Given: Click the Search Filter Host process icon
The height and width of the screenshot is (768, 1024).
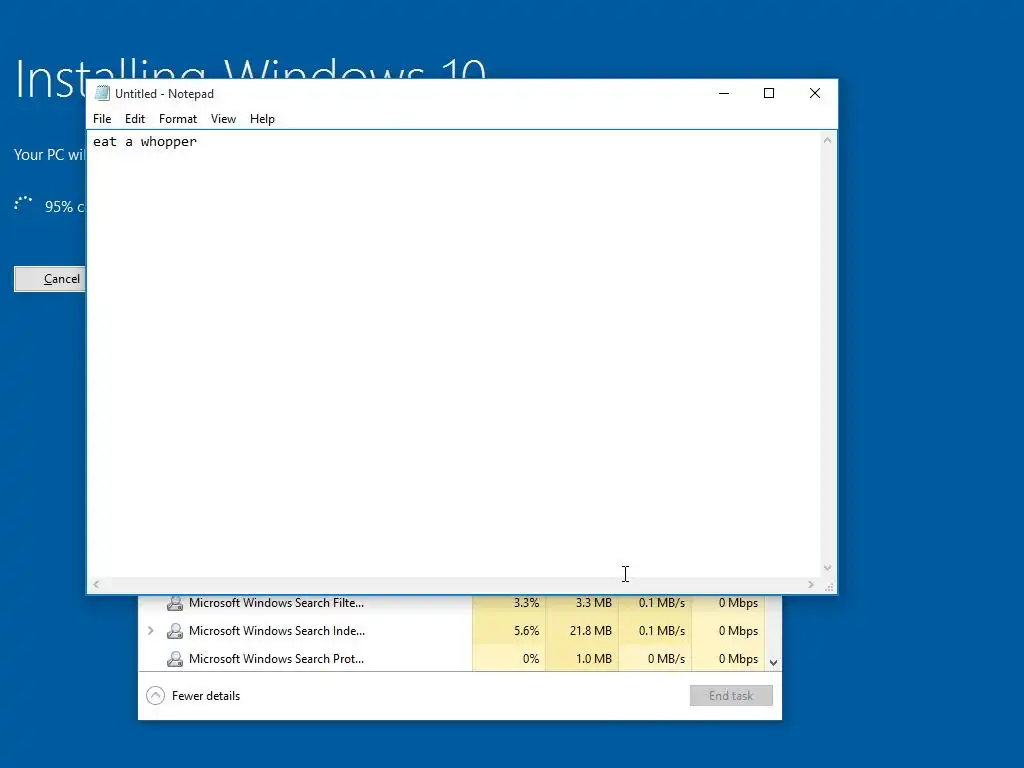Looking at the screenshot, I should point(174,603).
